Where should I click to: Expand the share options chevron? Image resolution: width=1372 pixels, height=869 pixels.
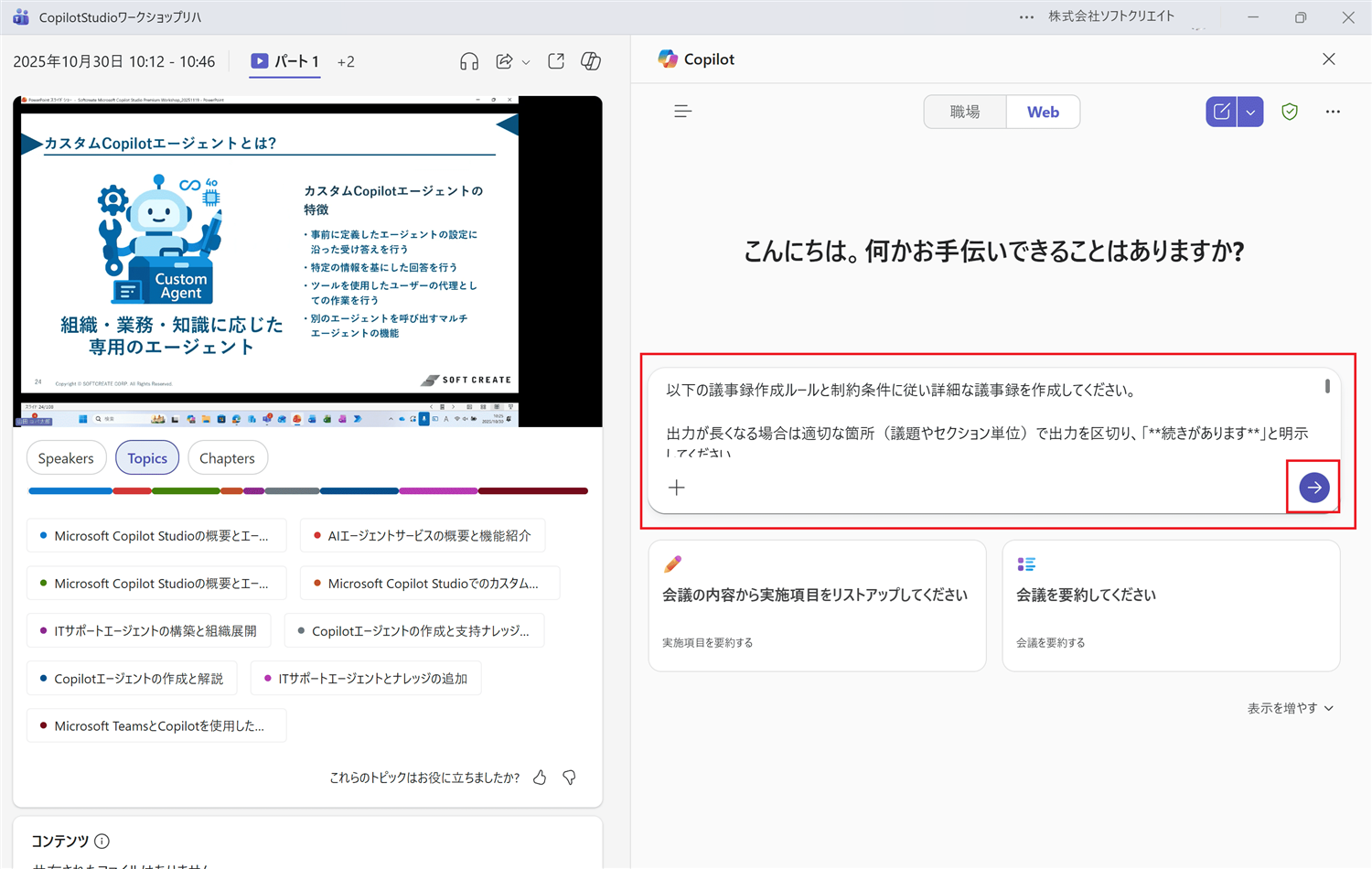click(526, 62)
